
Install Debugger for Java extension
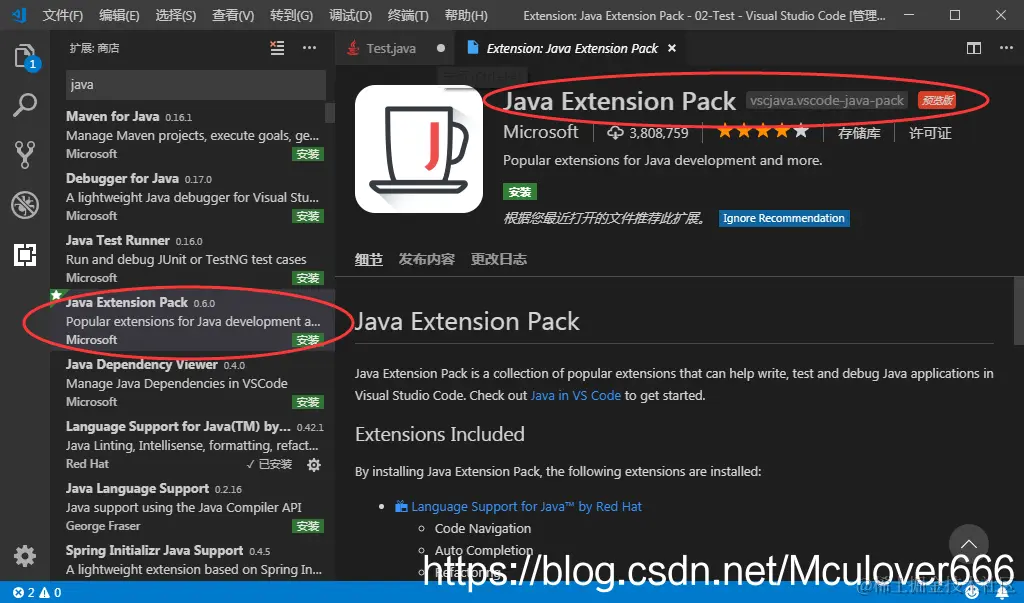point(308,216)
